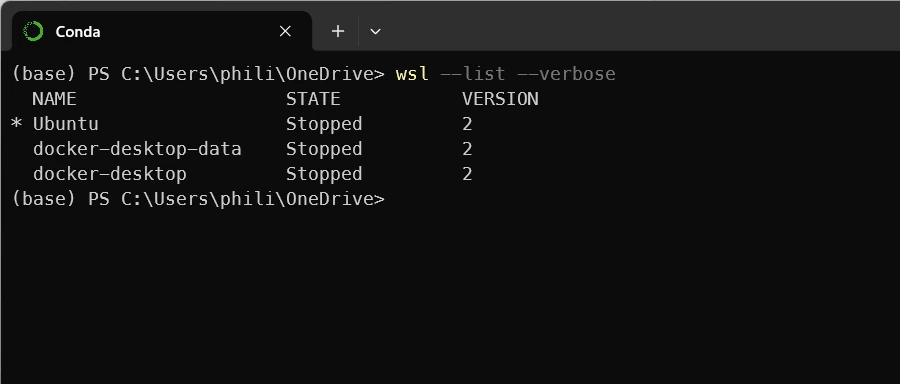Viewport: 900px width, 384px height.
Task: Click Stopped state in Ubuntu row
Action: [x=324, y=124]
